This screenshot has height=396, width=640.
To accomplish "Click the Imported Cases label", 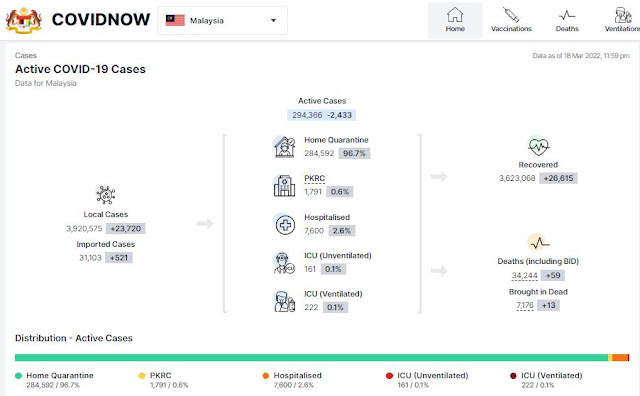I will 106,244.
